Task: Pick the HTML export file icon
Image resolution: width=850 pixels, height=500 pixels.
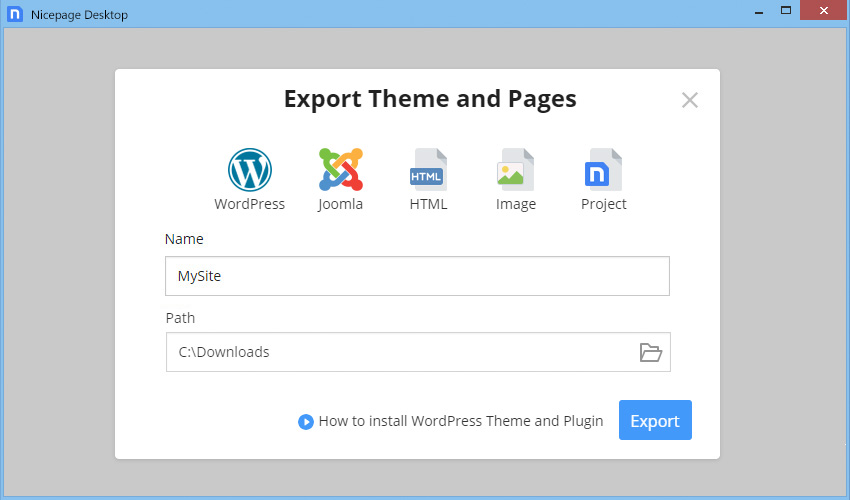Action: point(428,169)
